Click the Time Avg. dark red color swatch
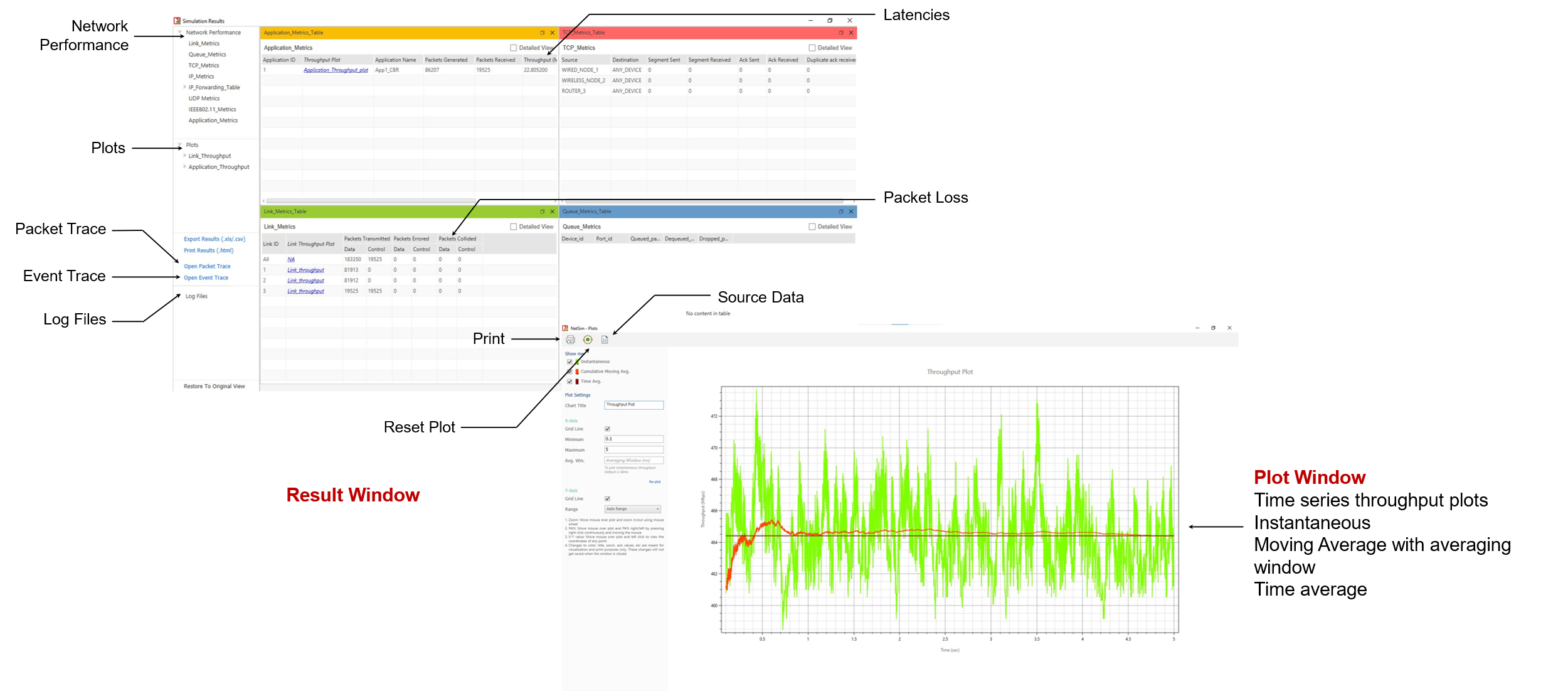Screen dimensions: 1568x691 [x=577, y=382]
